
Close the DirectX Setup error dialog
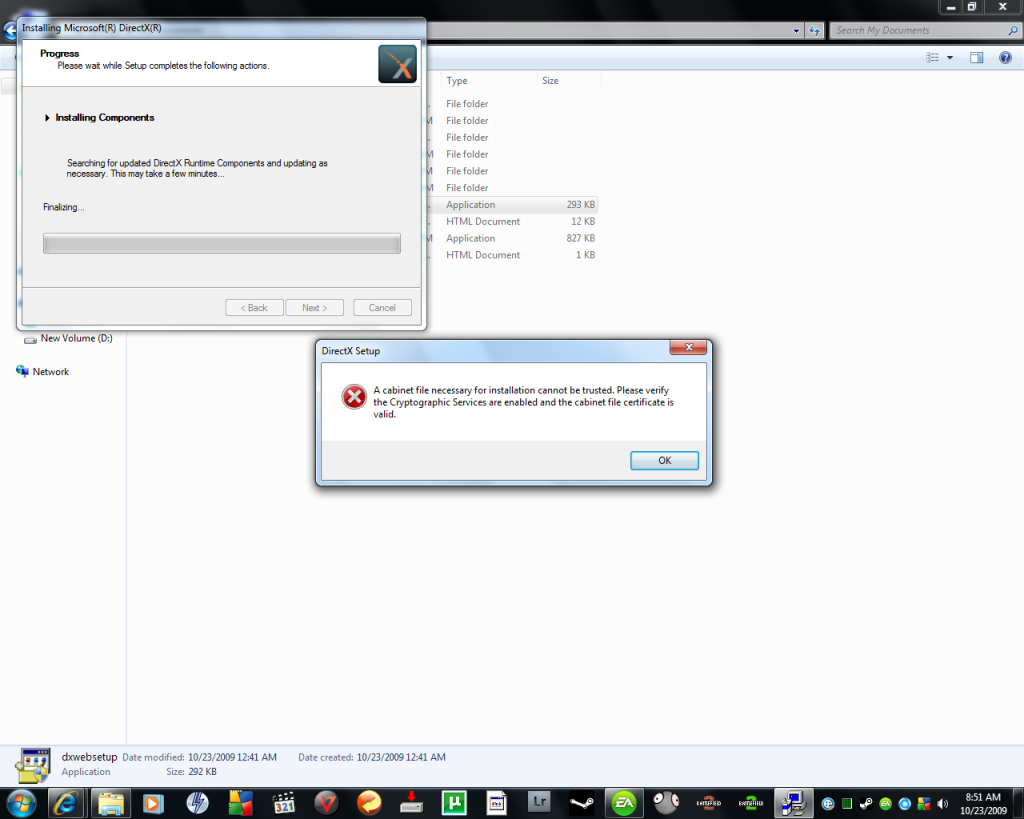tap(688, 347)
